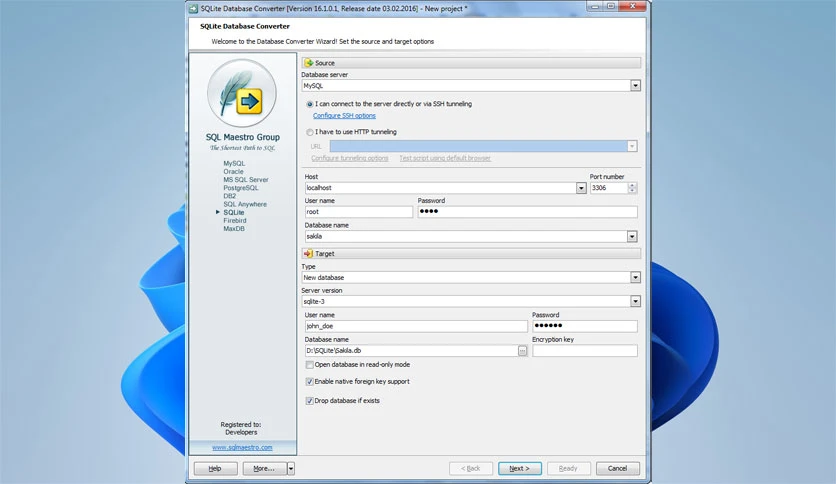Click the Source section arrow icon
This screenshot has height=484, width=836.
tap(309, 63)
